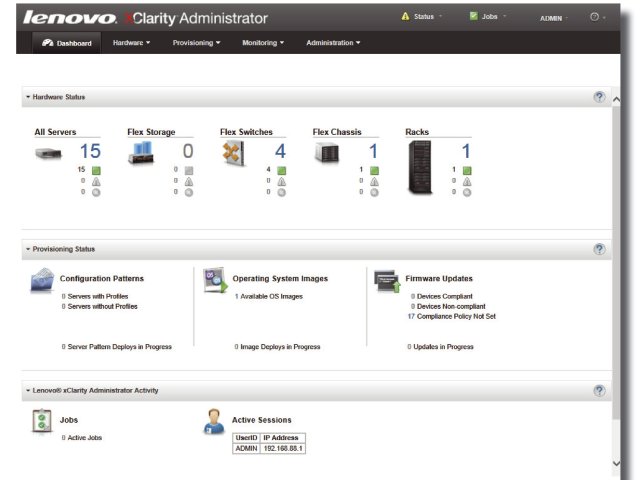The height and width of the screenshot is (480, 640).
Task: Click 0 Image Deploys in Progress
Action: click(x=277, y=347)
